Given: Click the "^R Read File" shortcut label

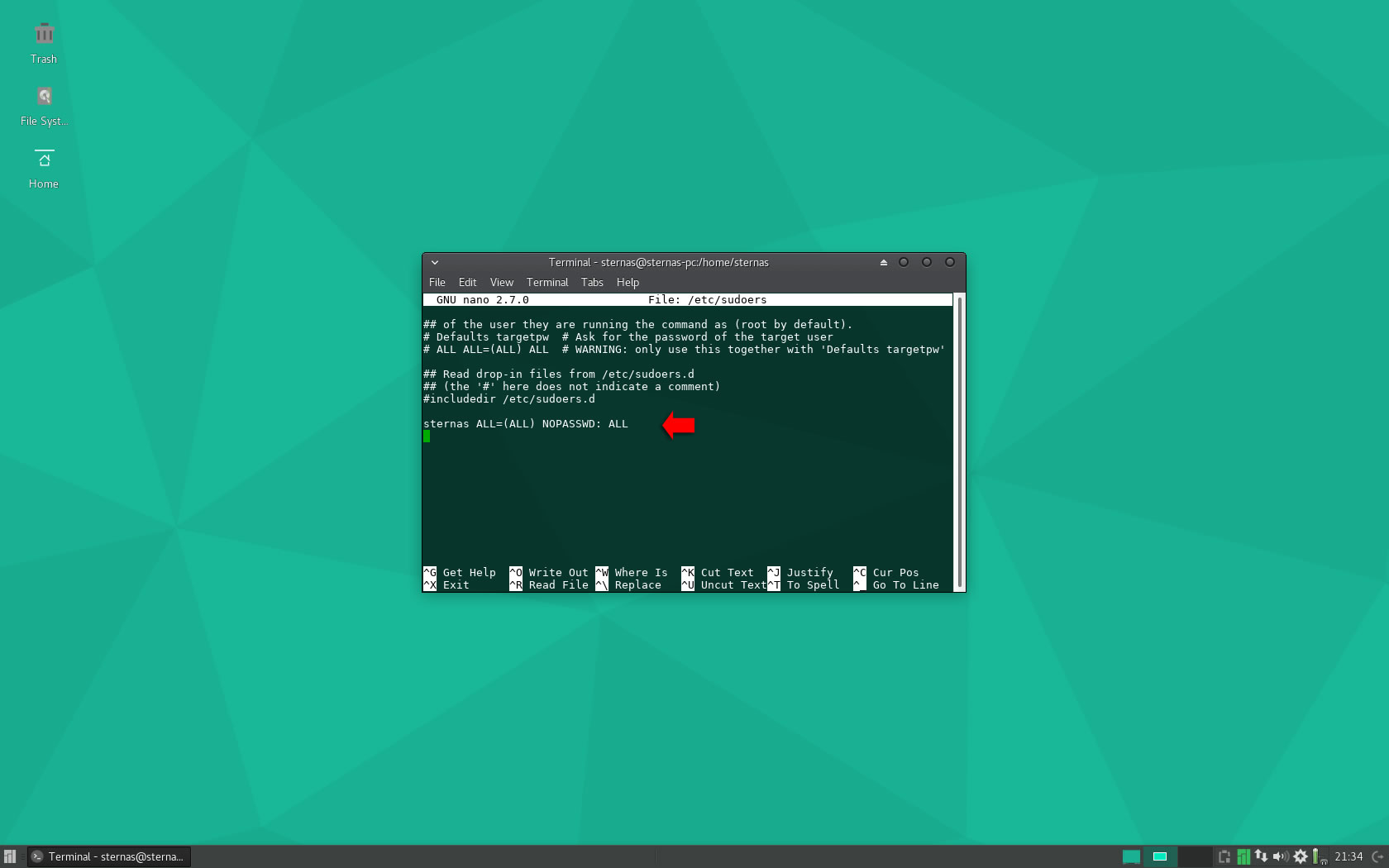Looking at the screenshot, I should [x=549, y=585].
